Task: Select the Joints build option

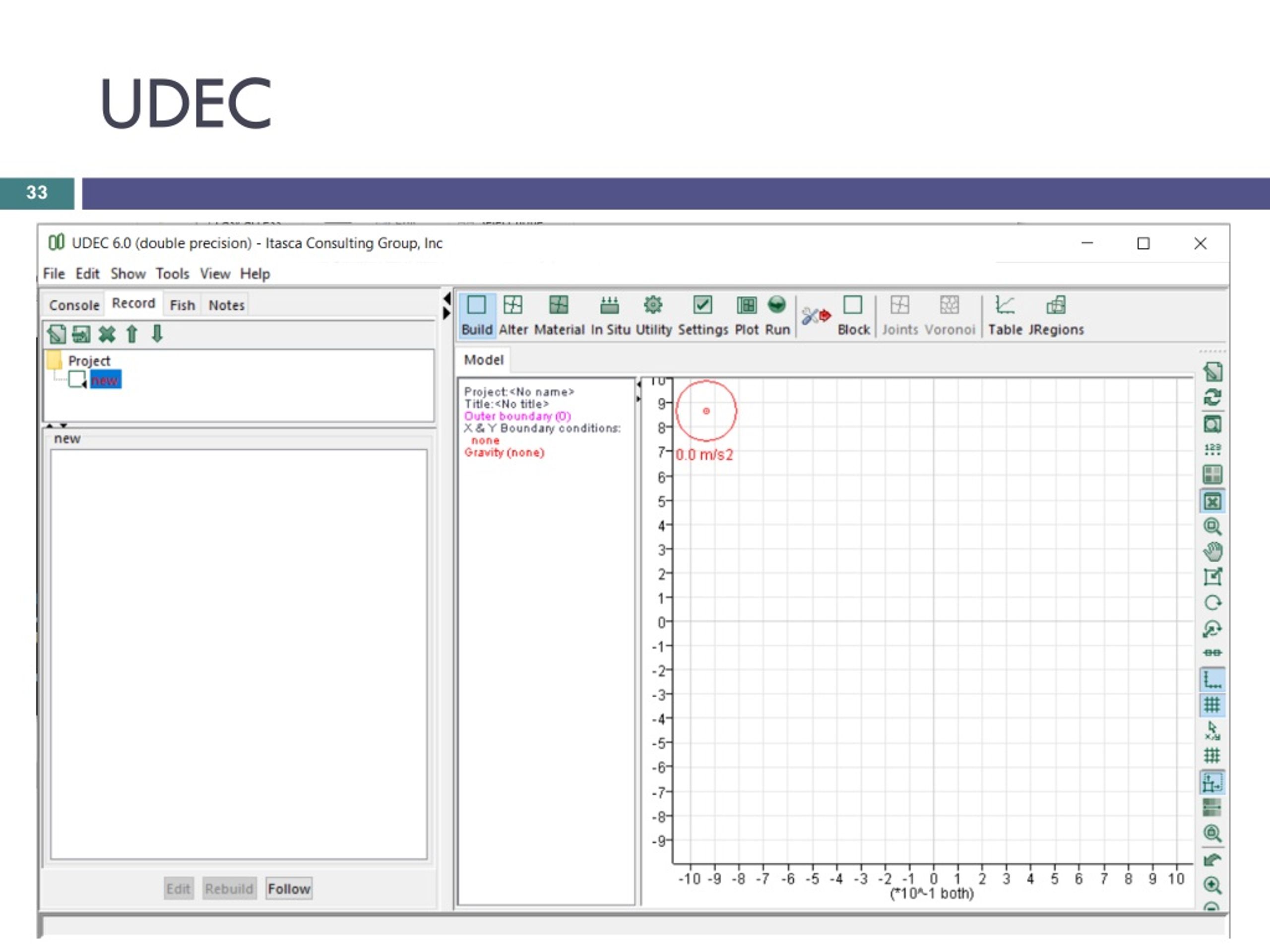Action: pos(900,315)
